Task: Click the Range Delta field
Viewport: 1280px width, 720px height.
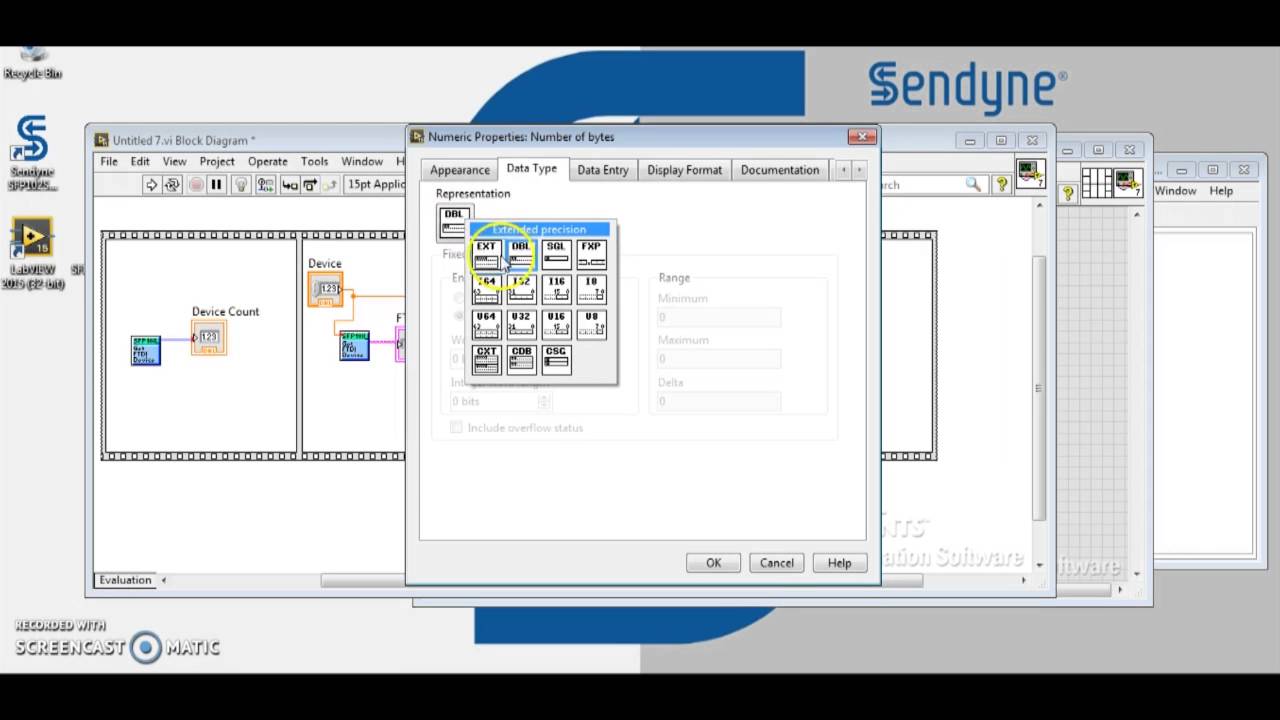Action: click(x=718, y=401)
